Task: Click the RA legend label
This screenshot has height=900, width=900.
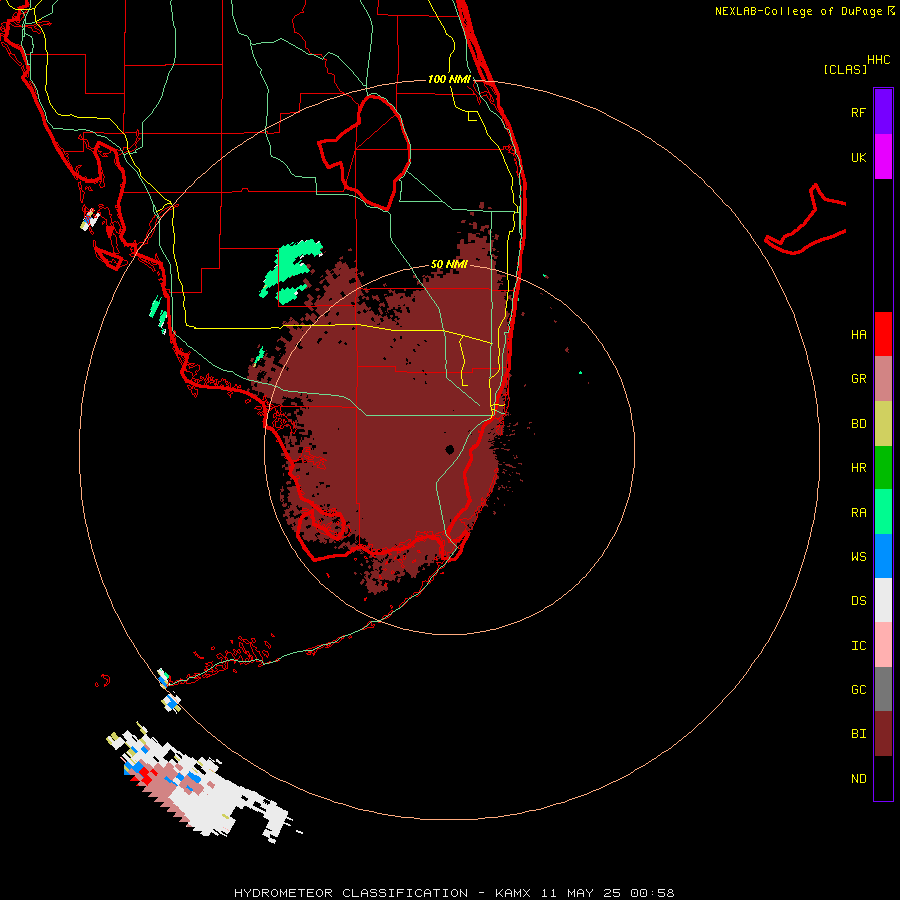Action: (x=858, y=513)
